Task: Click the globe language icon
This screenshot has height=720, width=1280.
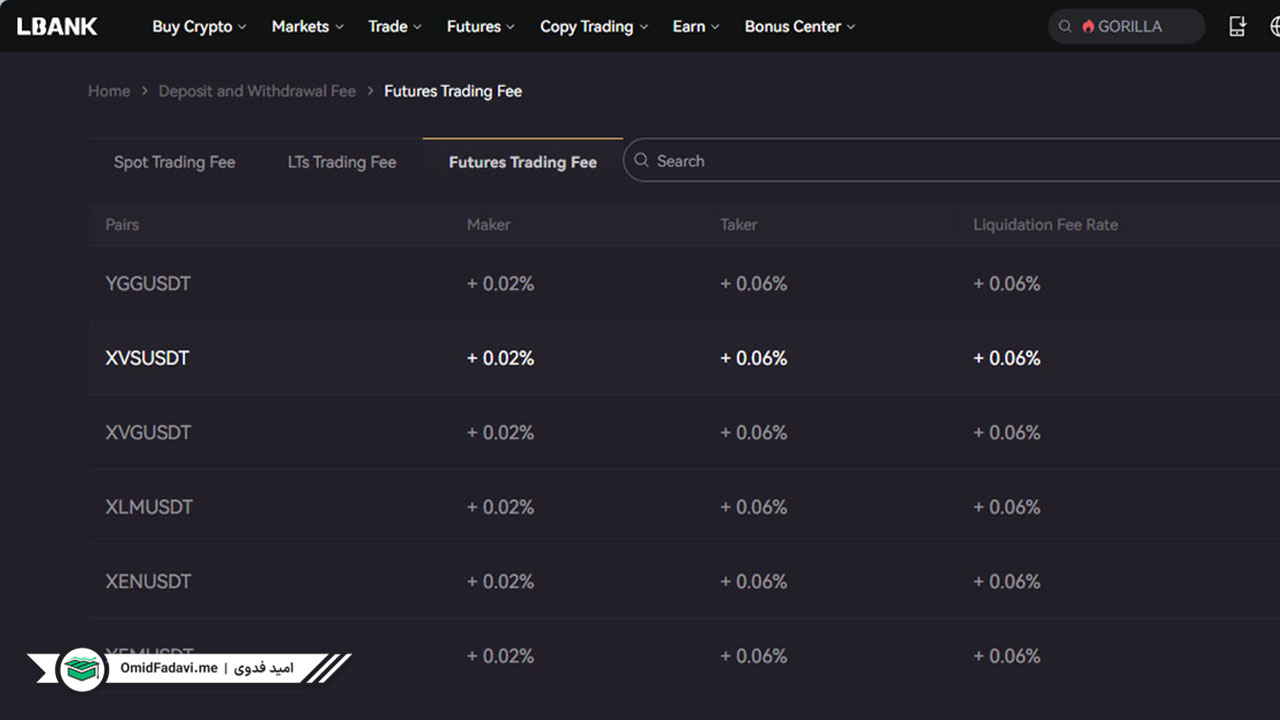Action: (x=1275, y=27)
